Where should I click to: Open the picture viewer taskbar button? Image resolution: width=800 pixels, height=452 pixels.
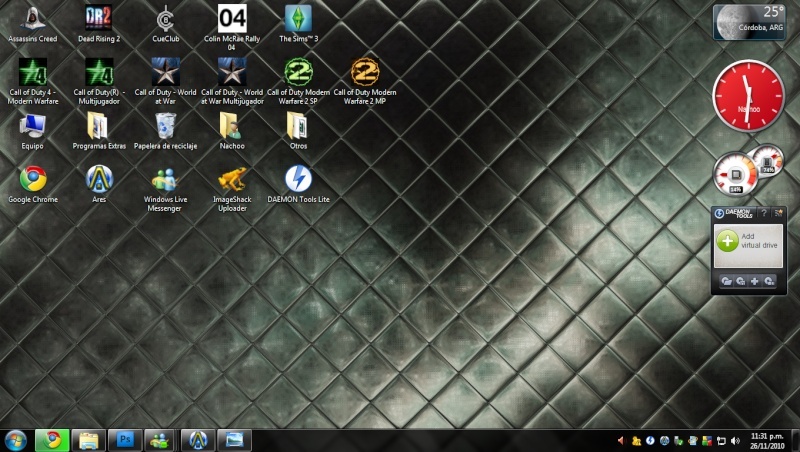click(234, 440)
